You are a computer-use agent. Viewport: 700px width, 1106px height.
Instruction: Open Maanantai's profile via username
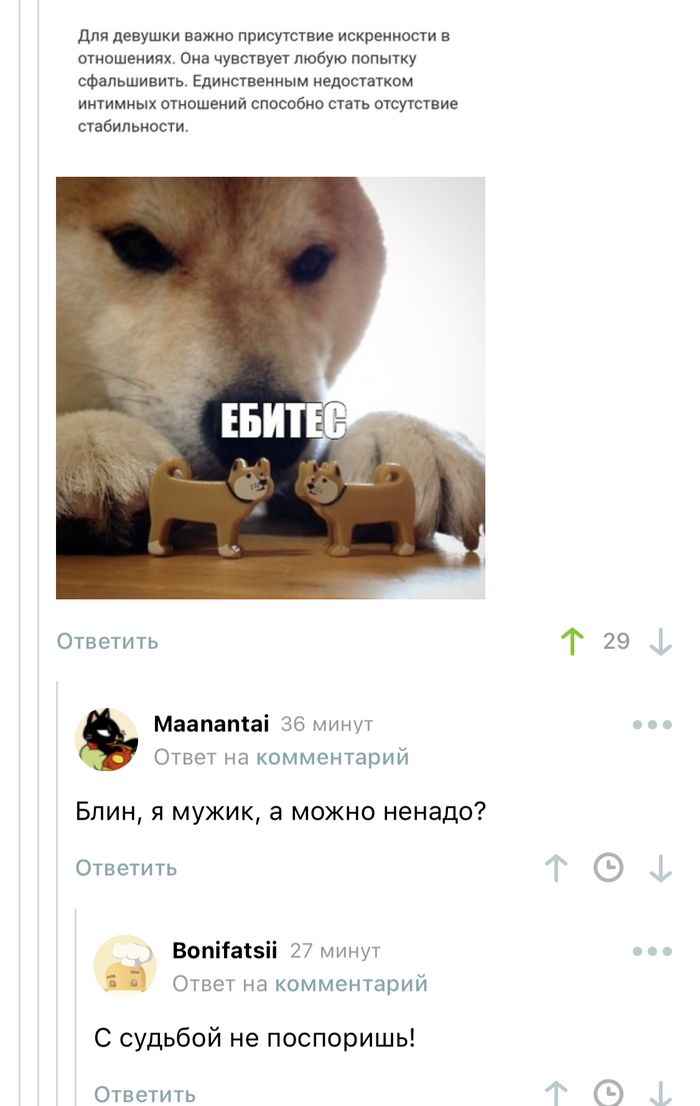coord(212,724)
